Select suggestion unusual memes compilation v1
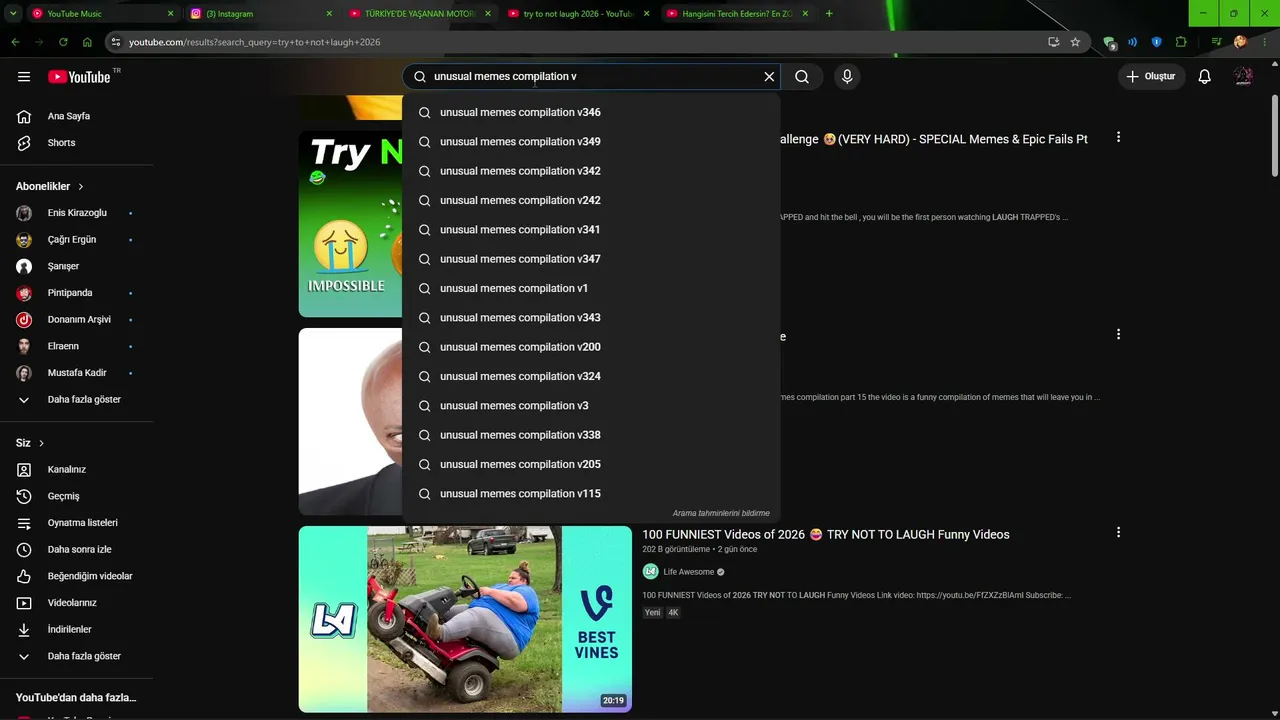 (x=591, y=288)
